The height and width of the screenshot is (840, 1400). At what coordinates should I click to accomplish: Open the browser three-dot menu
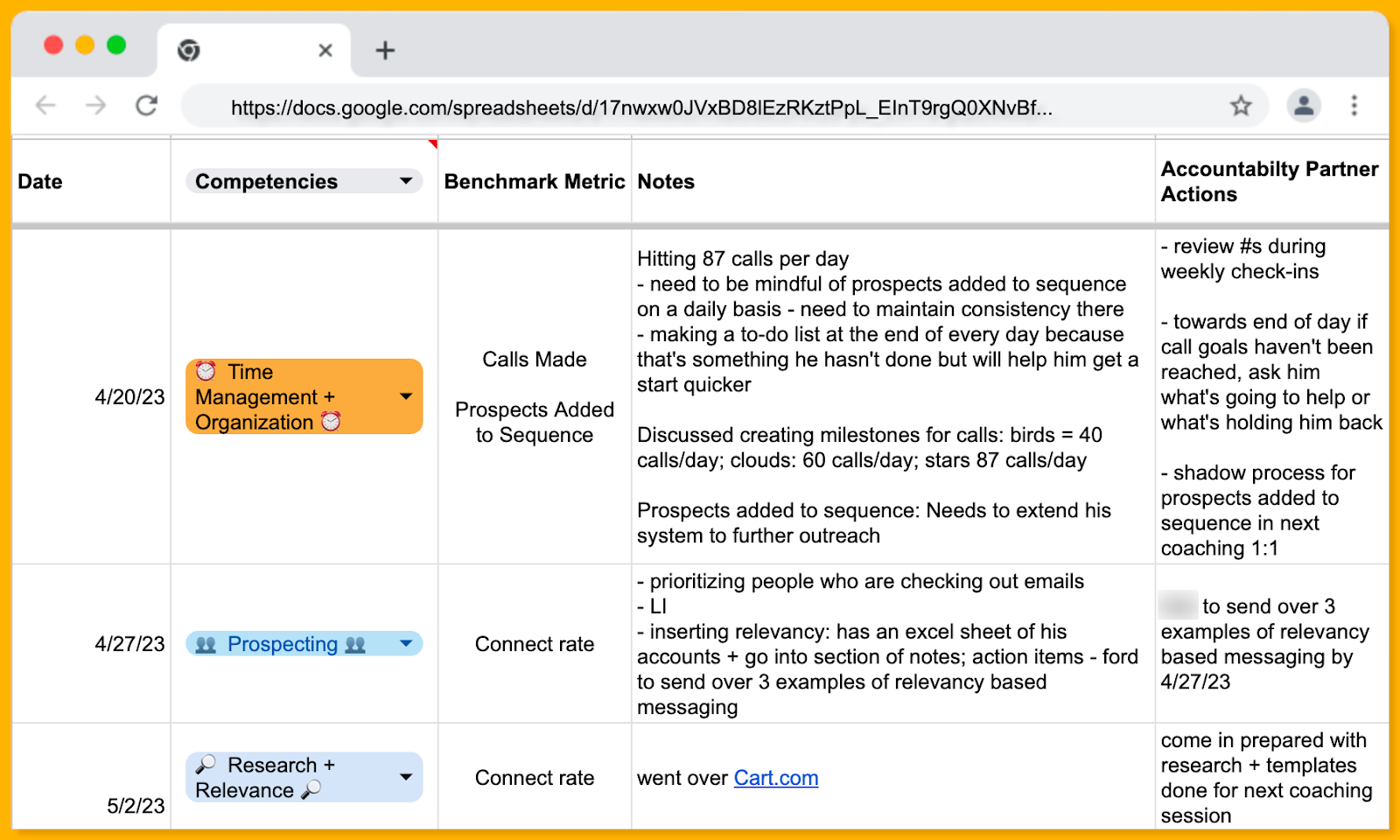coord(1354,106)
